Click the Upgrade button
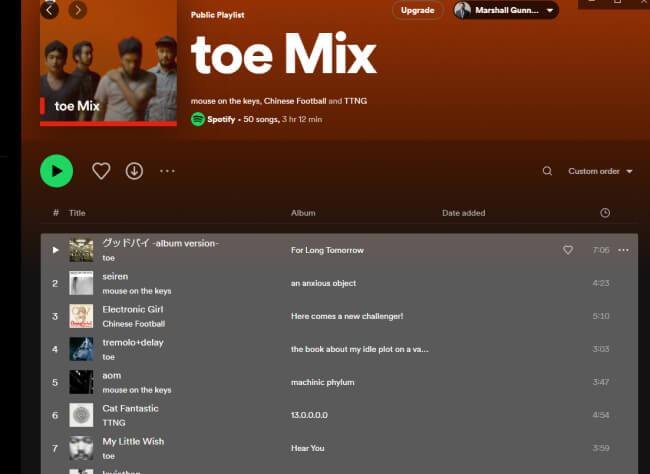 [417, 10]
